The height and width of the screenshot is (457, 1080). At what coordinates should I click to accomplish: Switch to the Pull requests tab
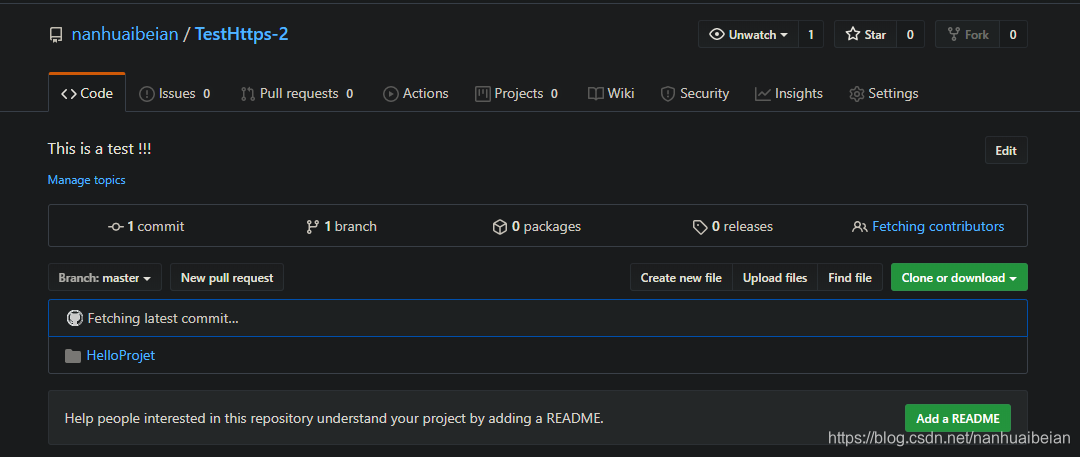coord(297,94)
